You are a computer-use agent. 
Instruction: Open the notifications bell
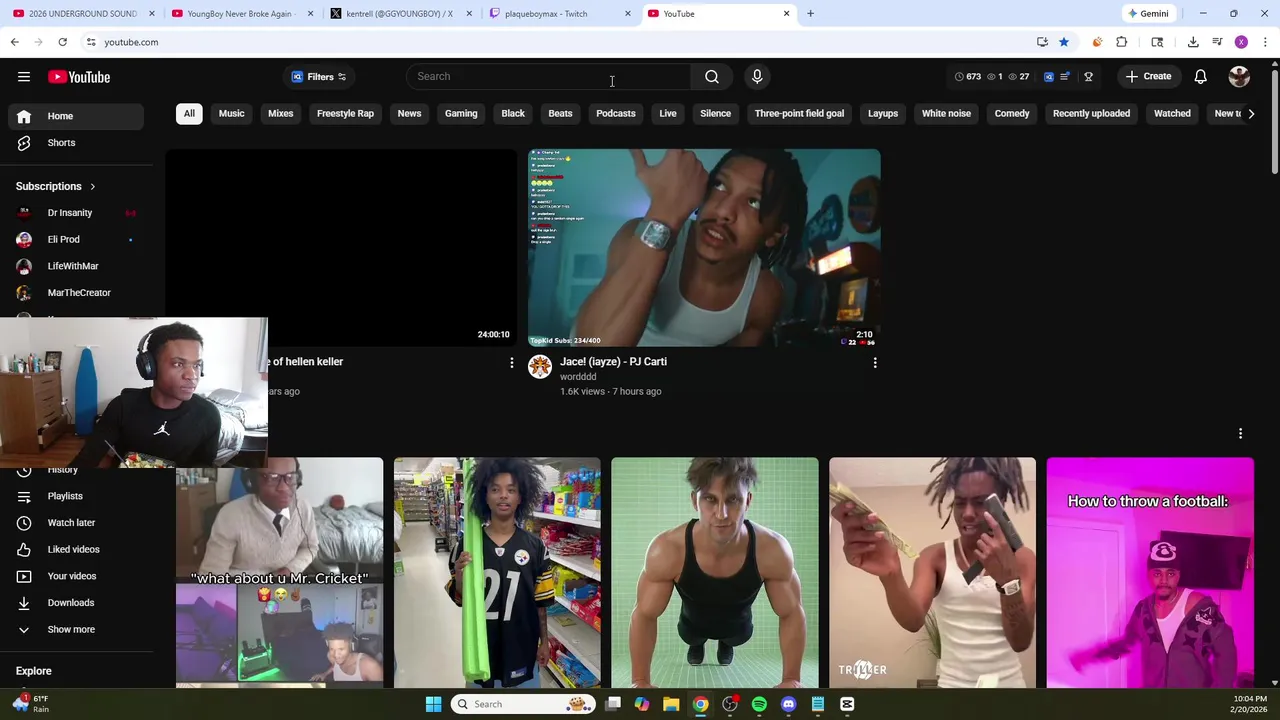(x=1201, y=77)
